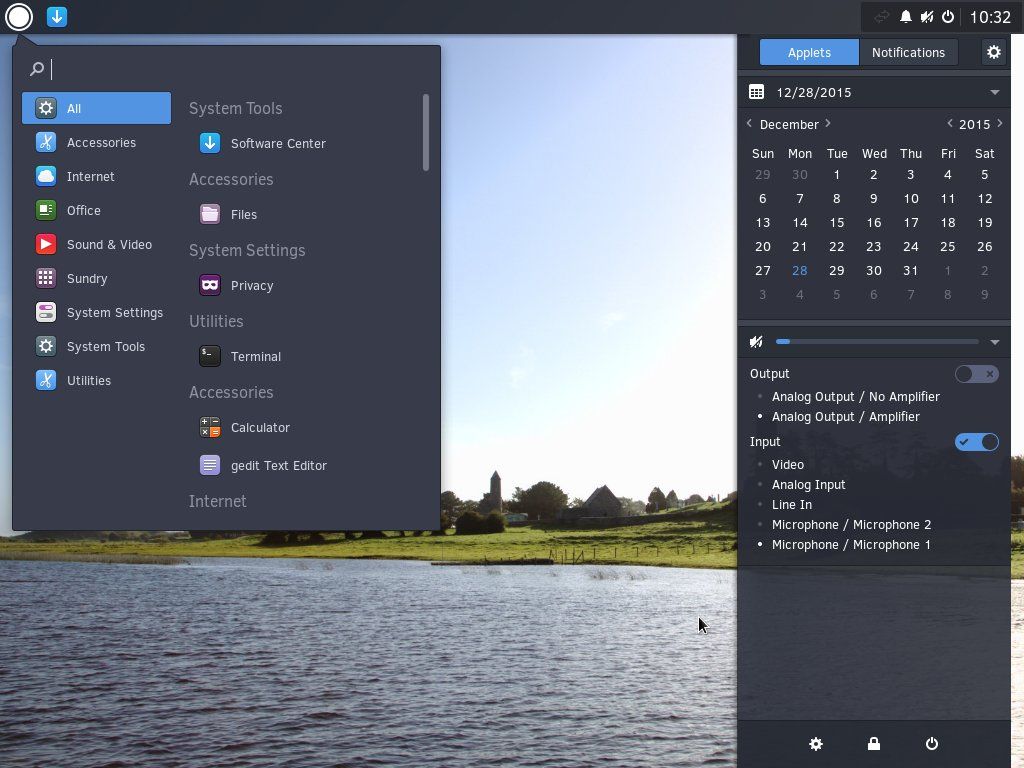This screenshot has height=768, width=1024.
Task: Open the Calculator app
Action: click(259, 427)
